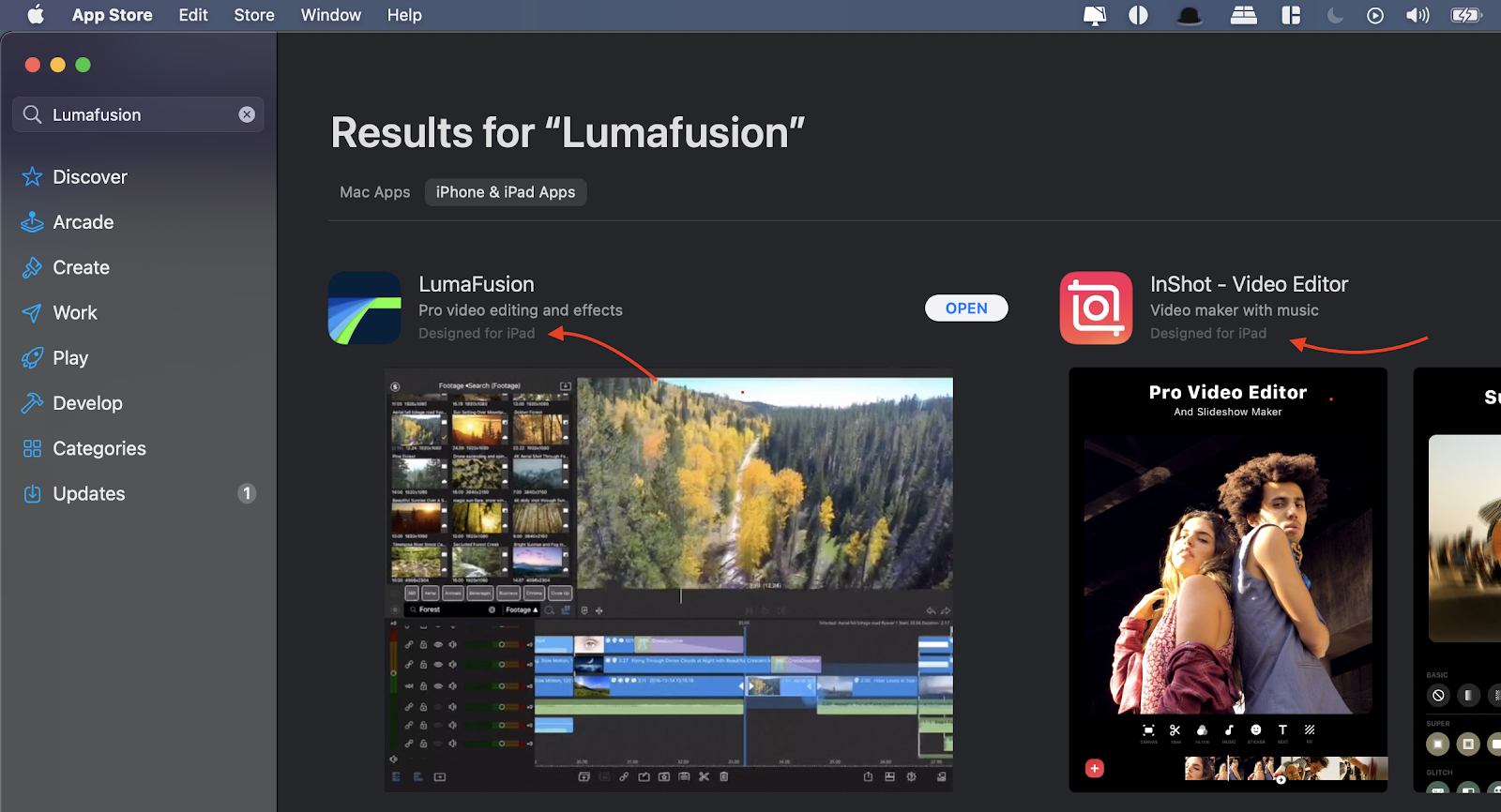Click the LumaFusion app title
The image size is (1501, 812).
tap(477, 284)
